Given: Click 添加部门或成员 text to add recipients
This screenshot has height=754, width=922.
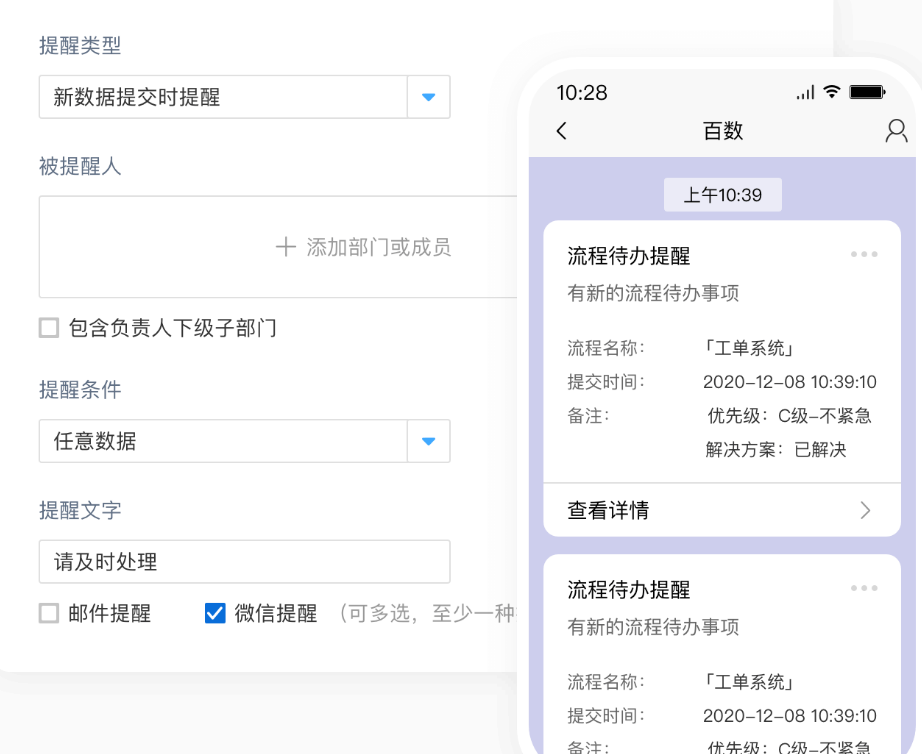Looking at the screenshot, I should 379,247.
